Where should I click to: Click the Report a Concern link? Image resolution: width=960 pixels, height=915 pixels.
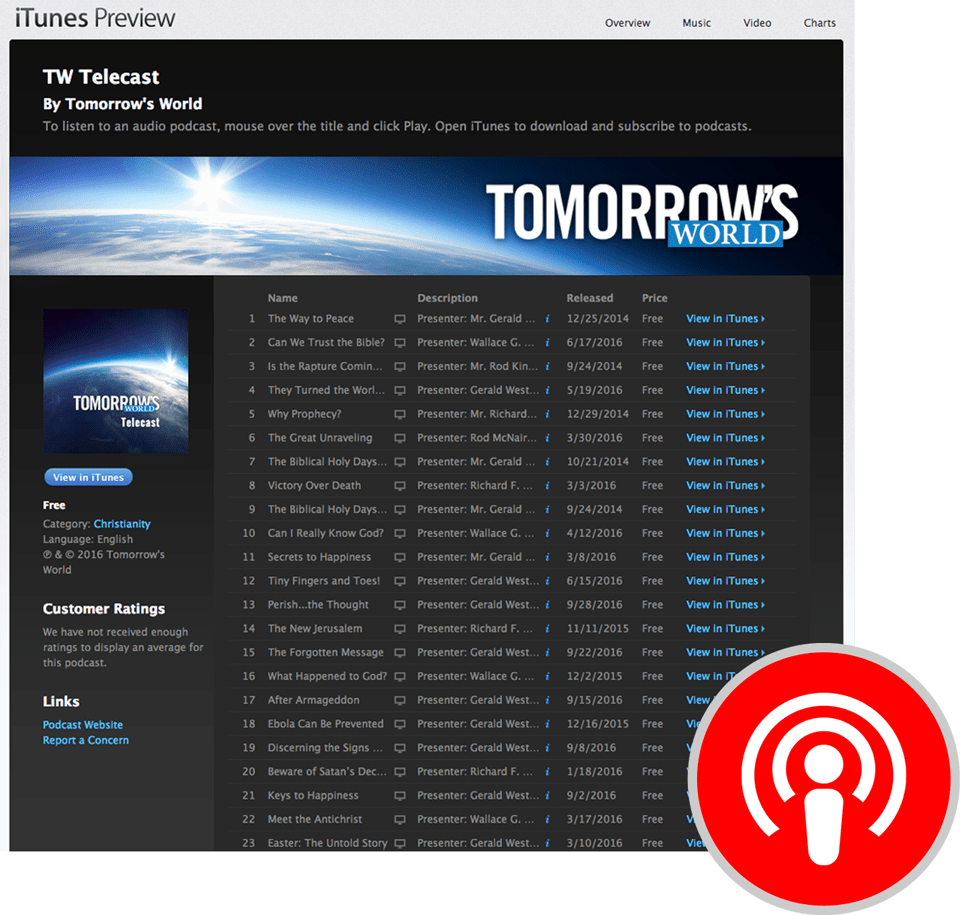pyautogui.click(x=86, y=740)
